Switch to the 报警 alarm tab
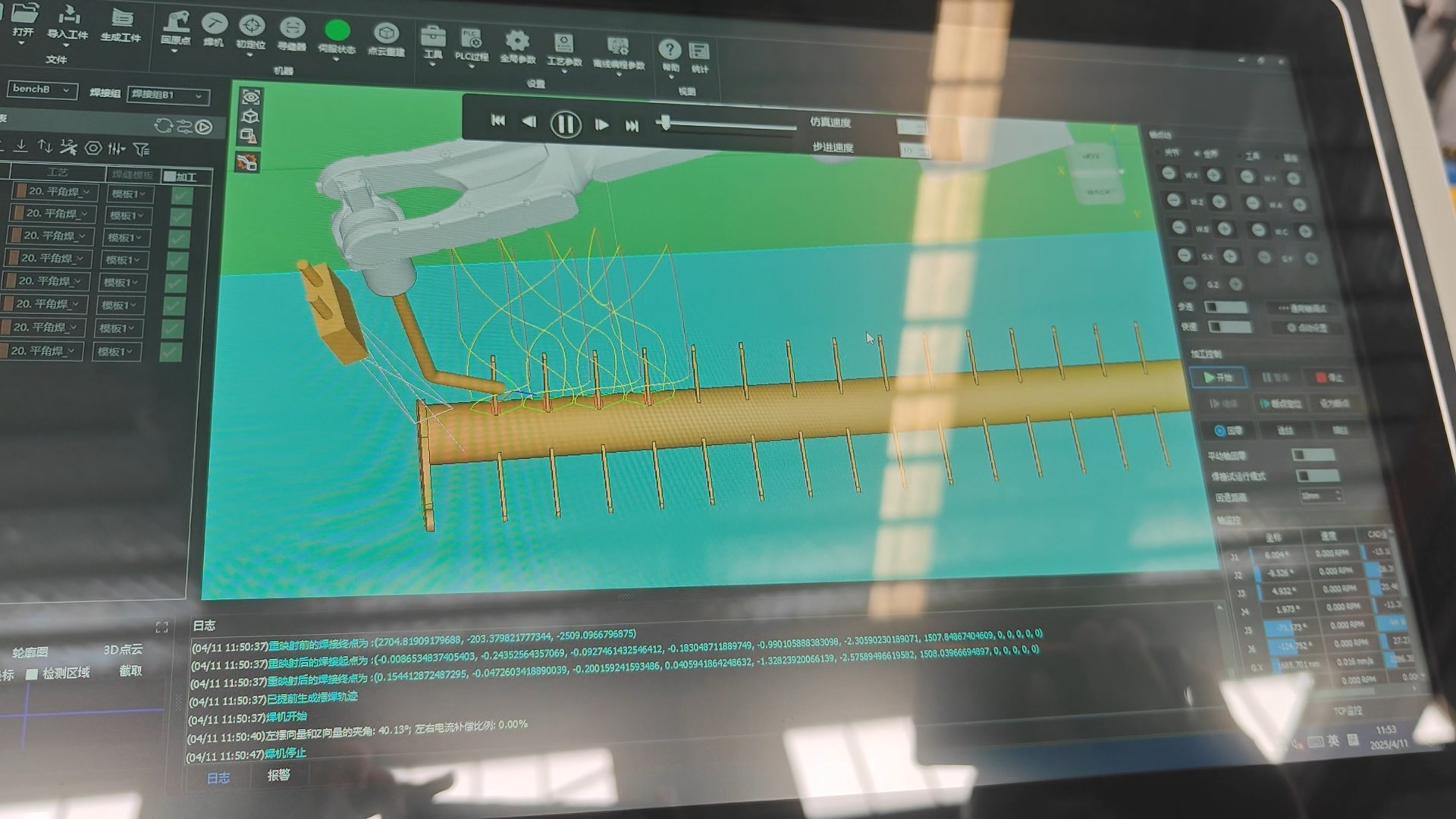The width and height of the screenshot is (1456, 819). click(x=278, y=775)
